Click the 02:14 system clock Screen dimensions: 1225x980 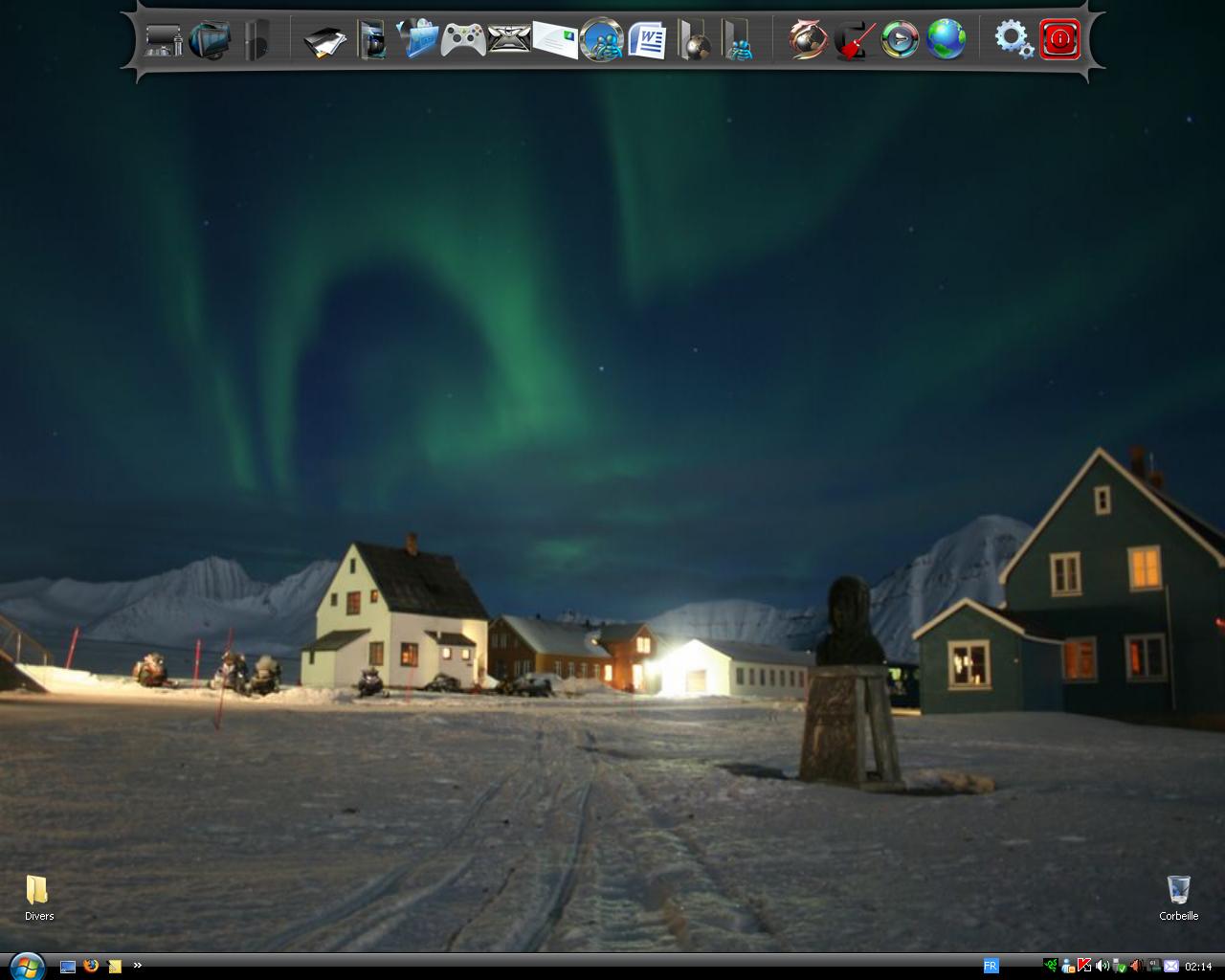point(1198,967)
